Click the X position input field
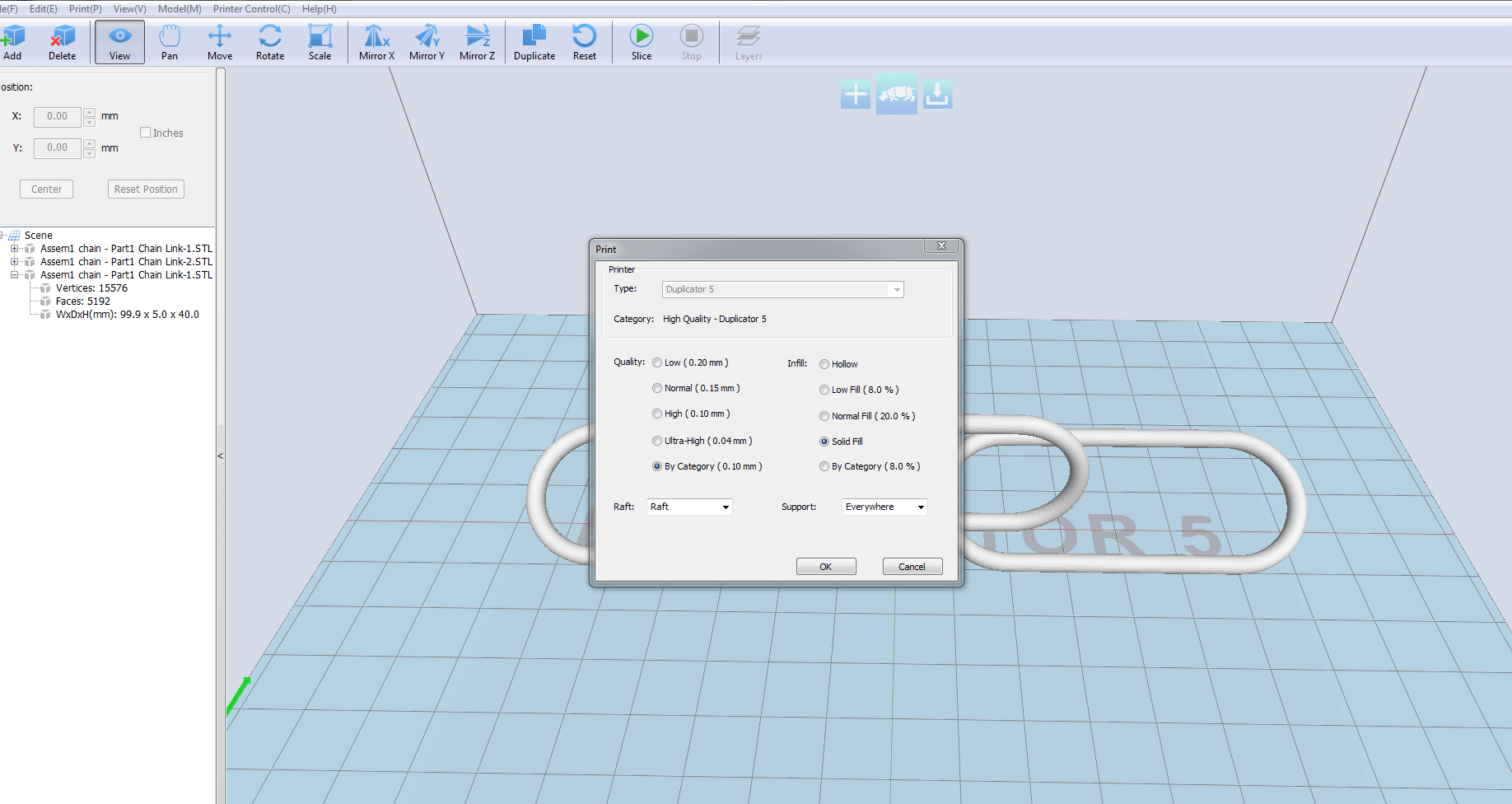 tap(58, 117)
